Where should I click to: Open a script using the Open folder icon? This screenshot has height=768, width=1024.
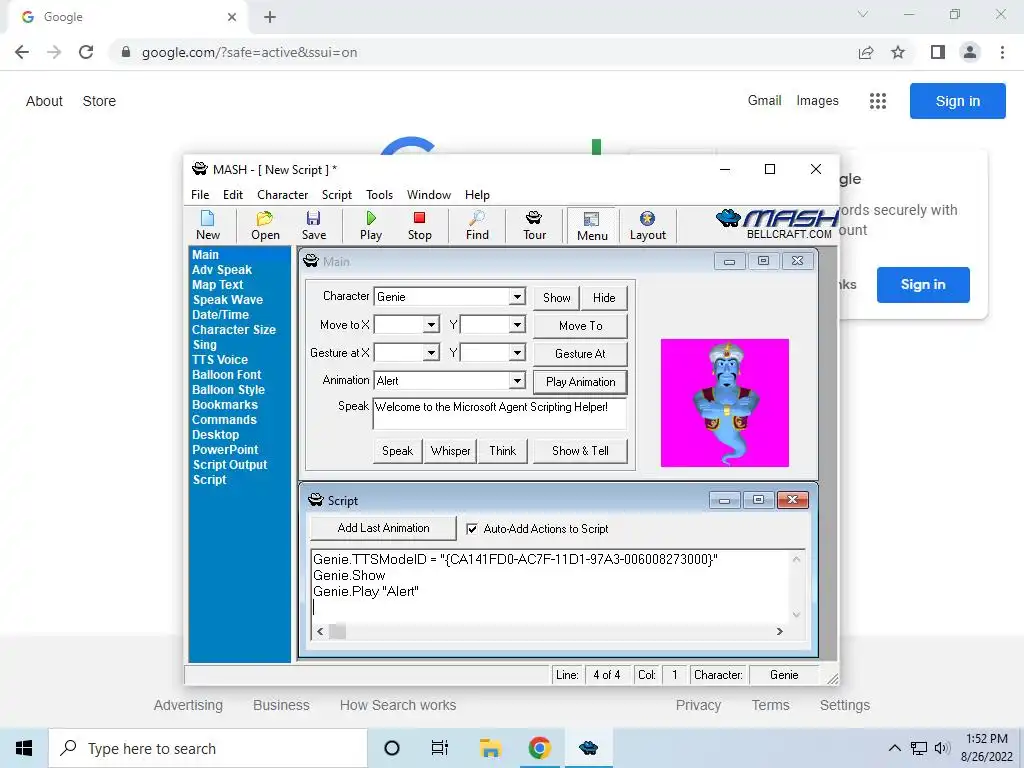pos(265,225)
